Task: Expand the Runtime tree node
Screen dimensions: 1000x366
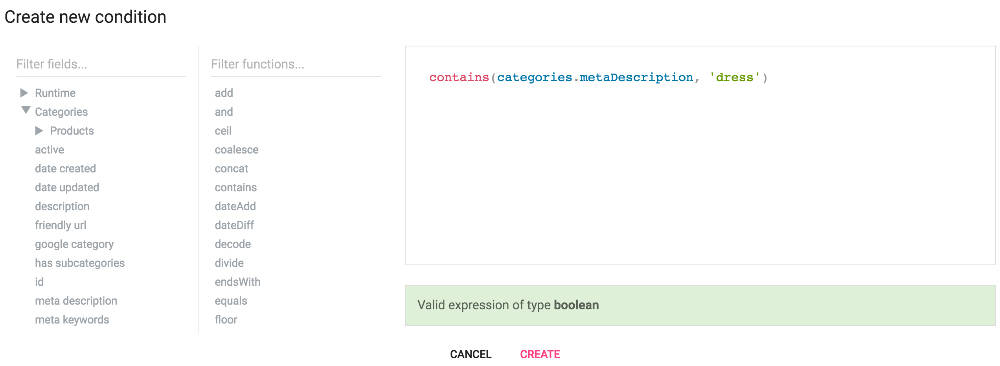Action: (x=24, y=93)
